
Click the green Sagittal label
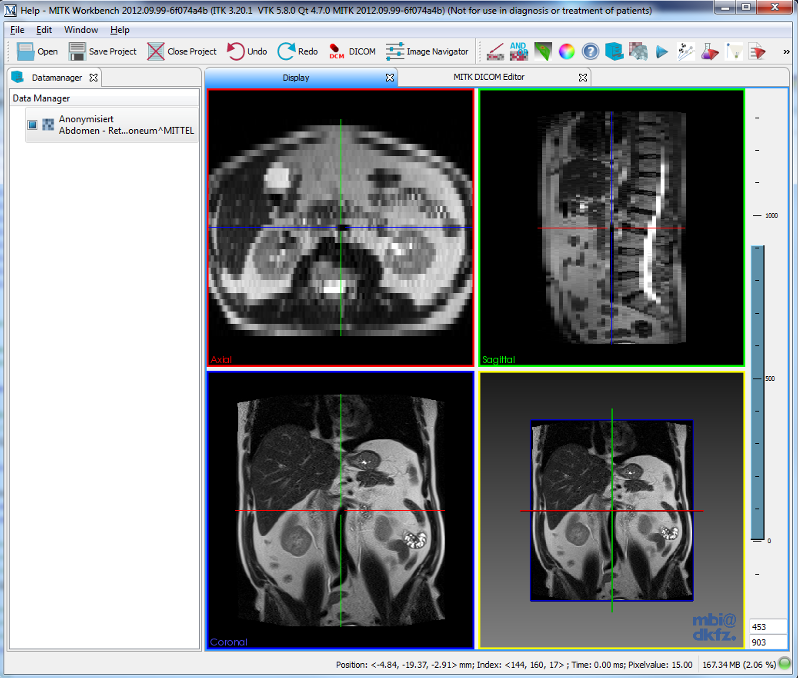coord(498,359)
